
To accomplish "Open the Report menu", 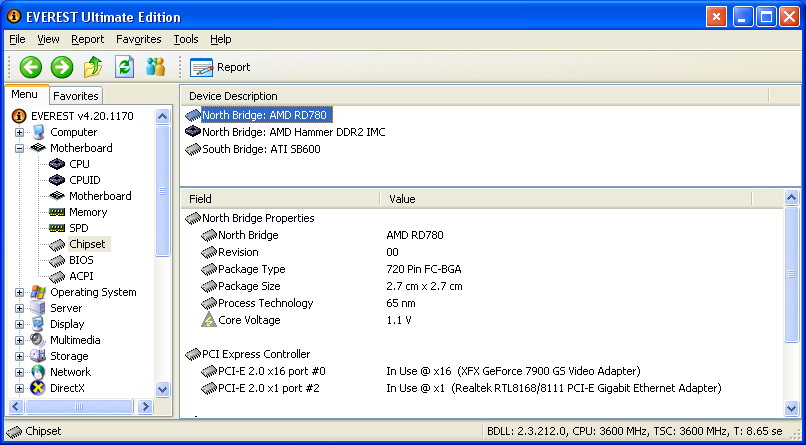I will pyautogui.click(x=87, y=39).
